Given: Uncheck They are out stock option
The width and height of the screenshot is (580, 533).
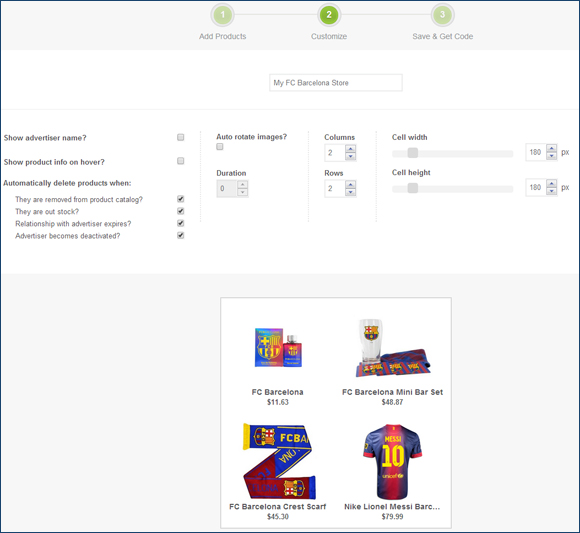Looking at the screenshot, I should coord(181,211).
